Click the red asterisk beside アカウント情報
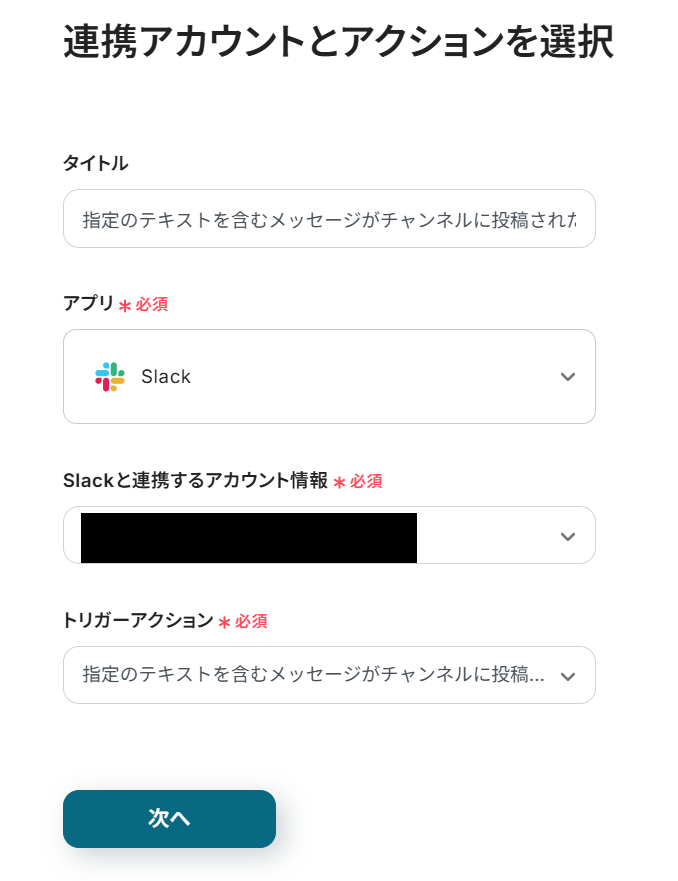Viewport: 678px width, 881px height. click(339, 483)
